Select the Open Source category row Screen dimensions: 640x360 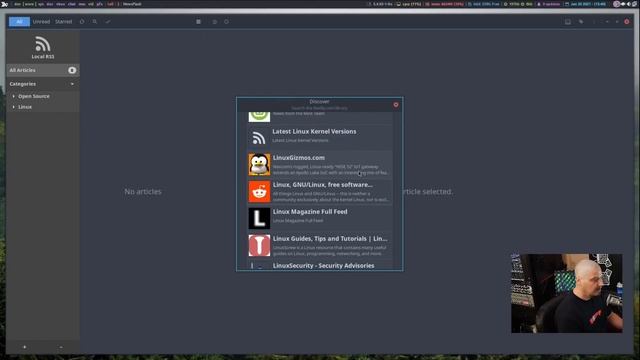[x=42, y=96]
